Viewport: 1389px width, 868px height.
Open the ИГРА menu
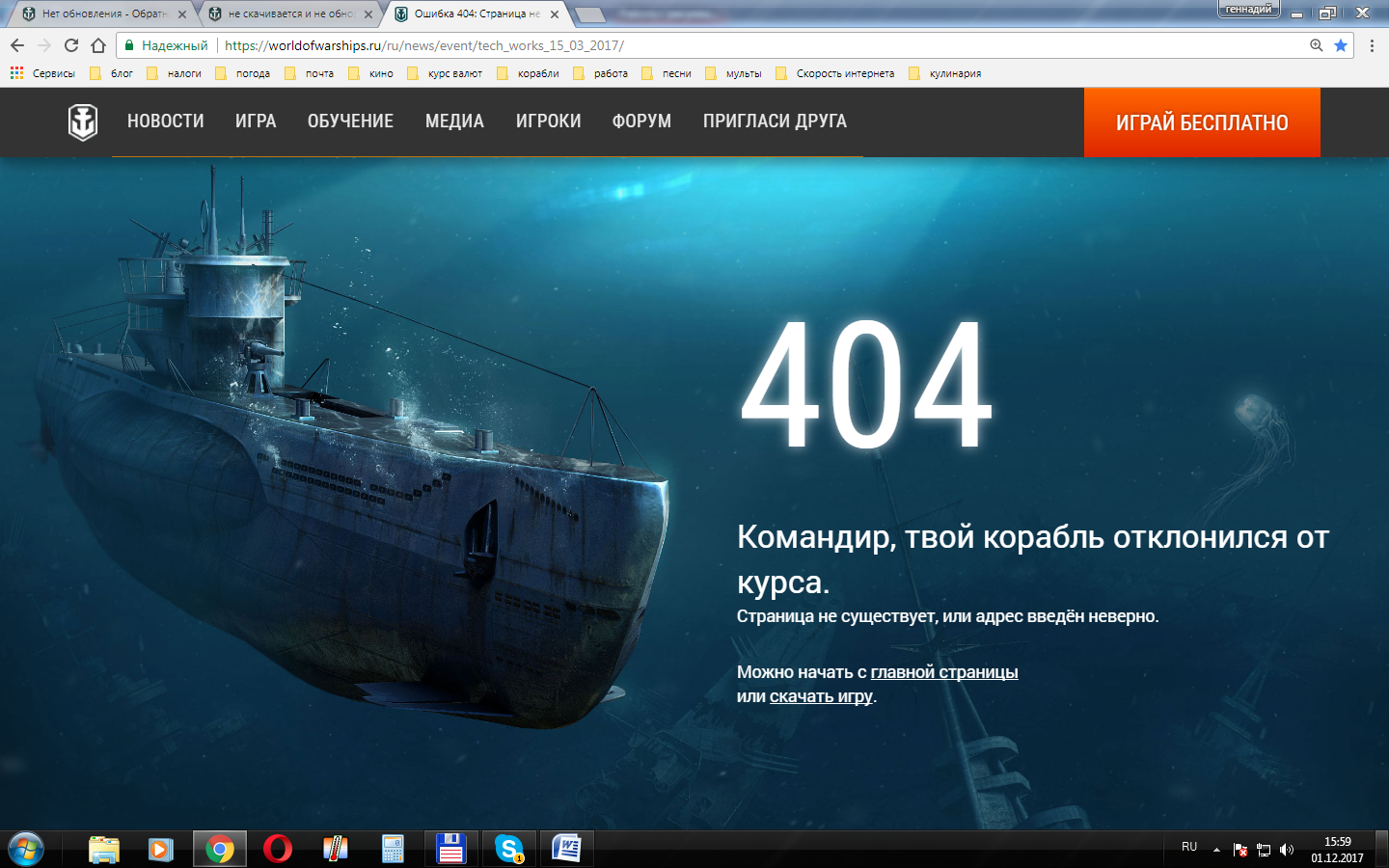[256, 122]
